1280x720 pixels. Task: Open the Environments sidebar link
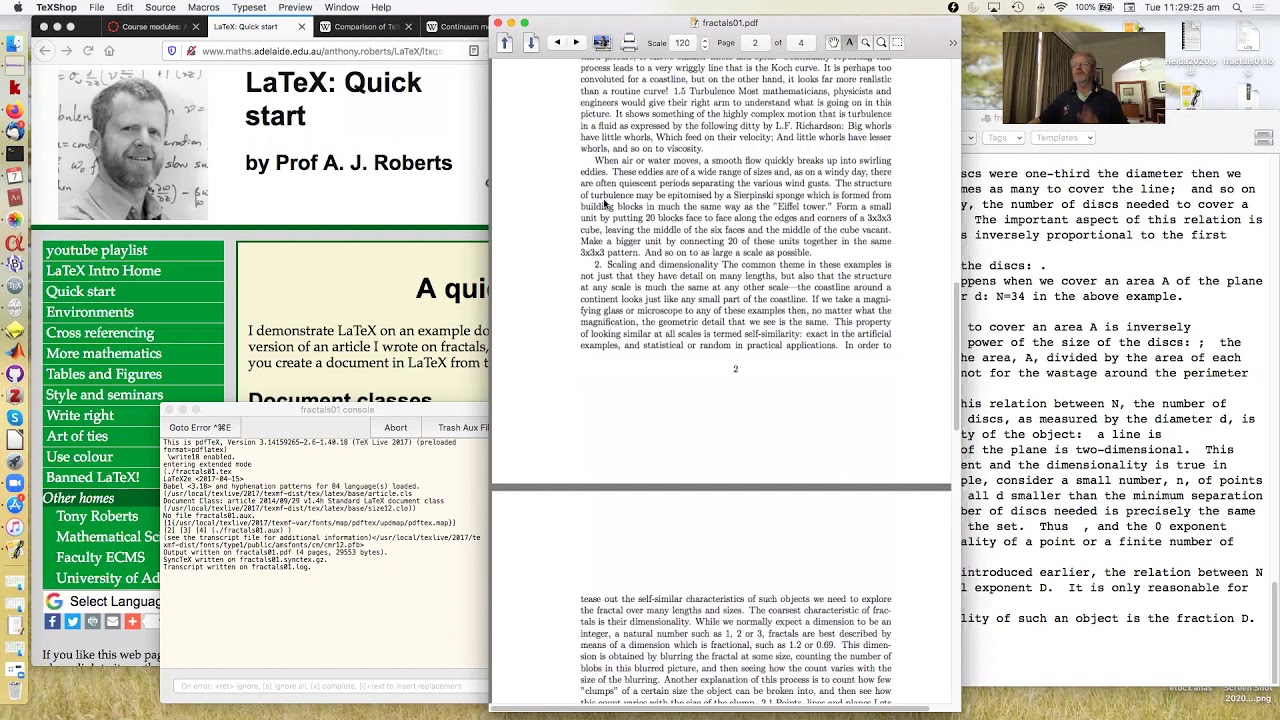89,312
